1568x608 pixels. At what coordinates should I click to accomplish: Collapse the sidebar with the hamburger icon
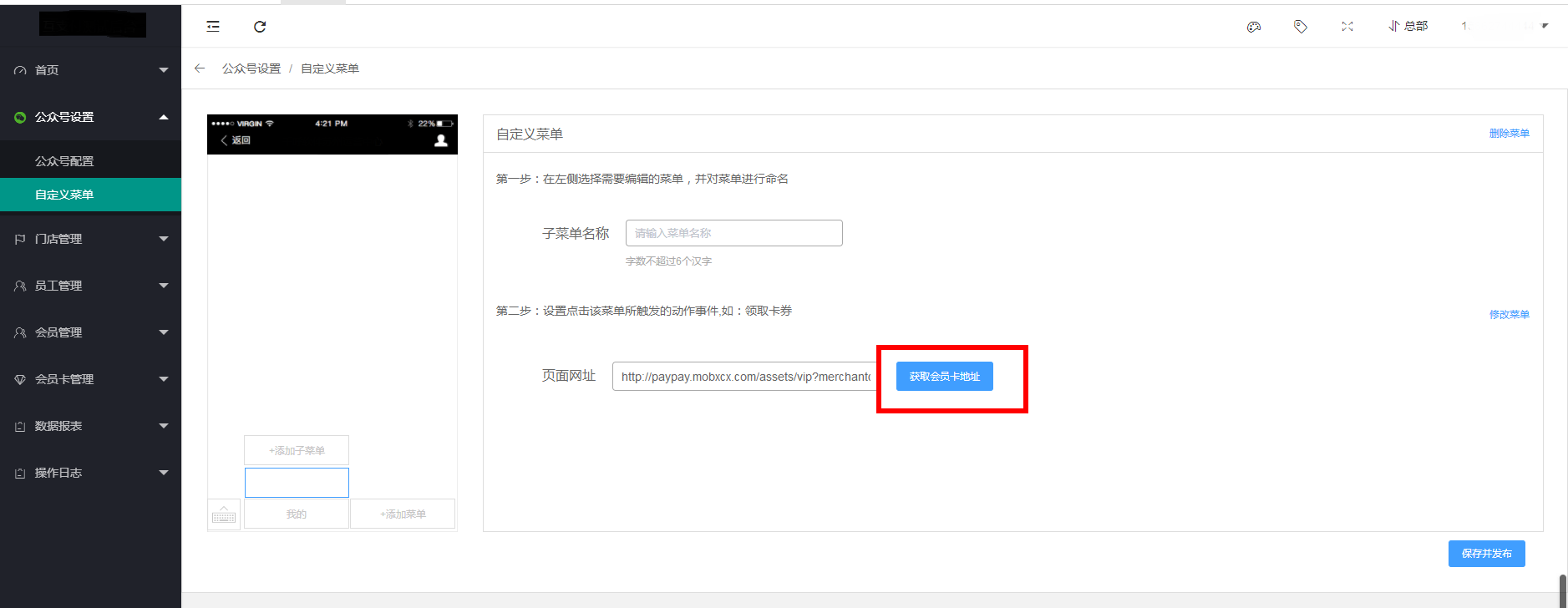coord(213,27)
